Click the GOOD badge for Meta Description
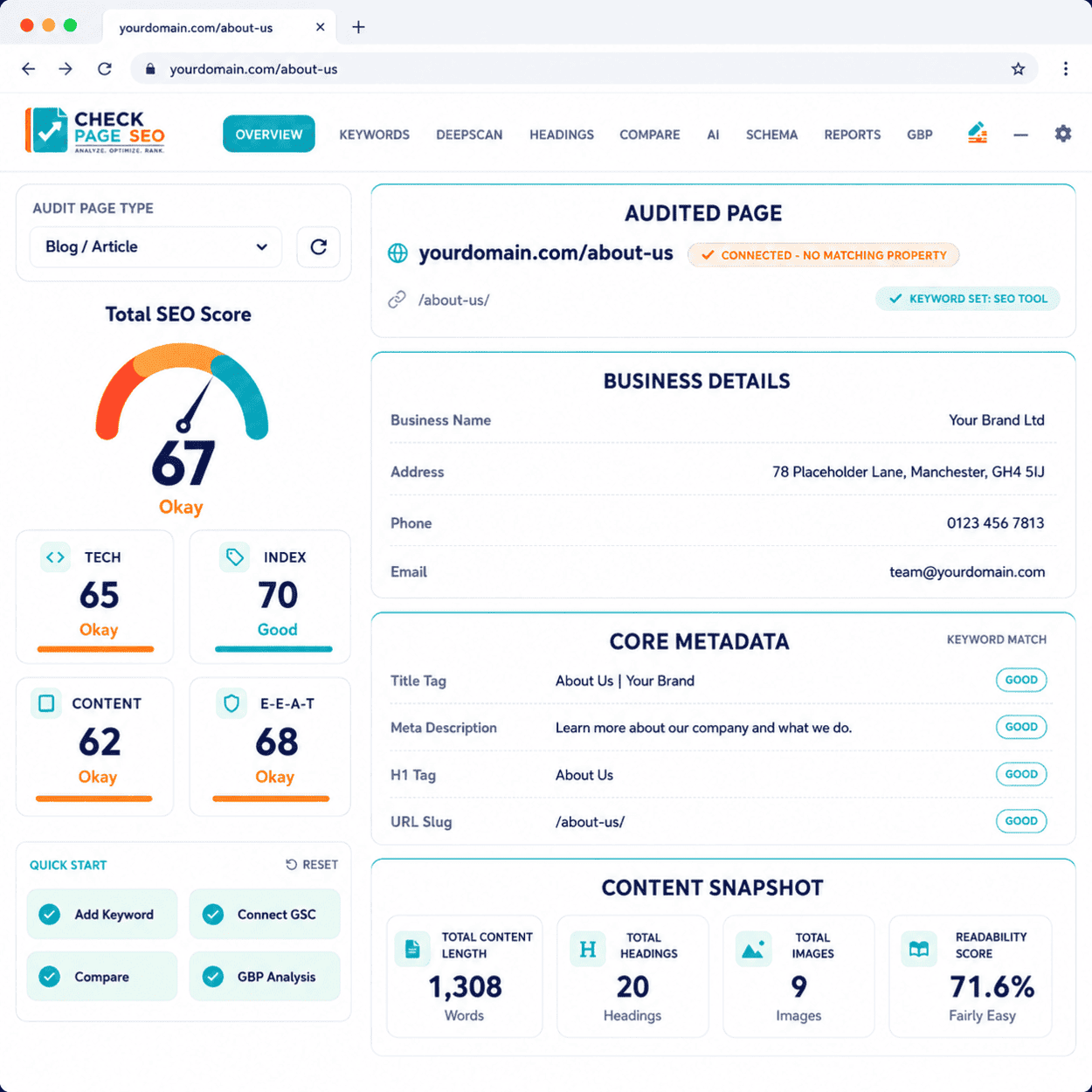This screenshot has width=1092, height=1092. coord(1021,727)
